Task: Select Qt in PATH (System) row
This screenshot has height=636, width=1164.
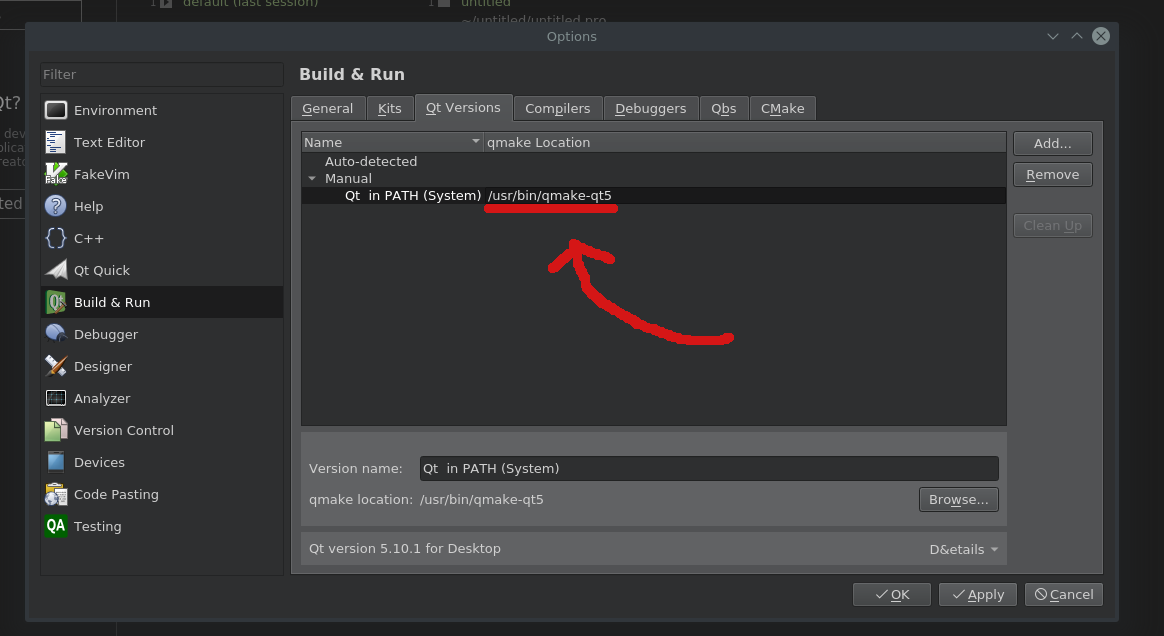Action: 653,196
